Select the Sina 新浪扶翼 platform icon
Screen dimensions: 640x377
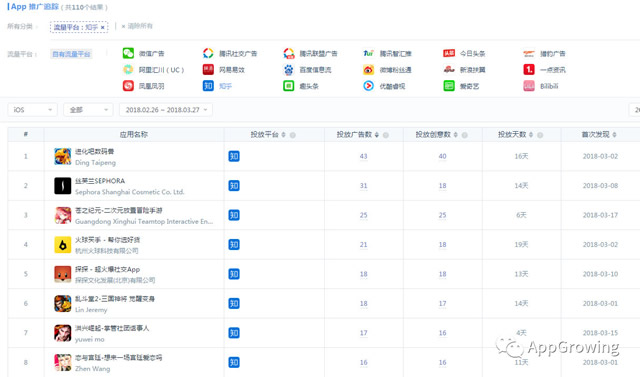pos(449,70)
